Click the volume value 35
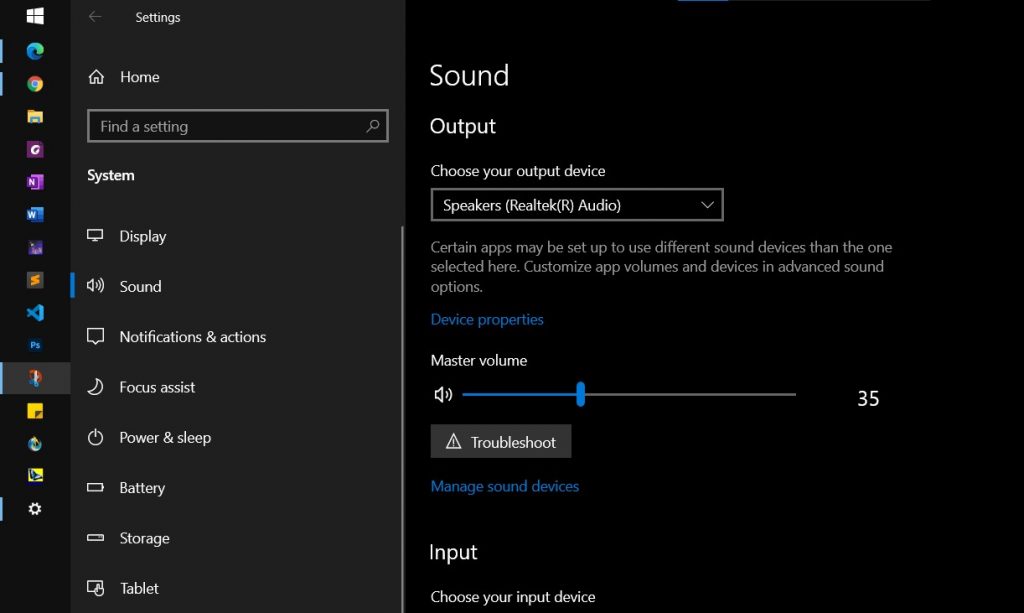Viewport: 1024px width, 613px height. point(868,398)
